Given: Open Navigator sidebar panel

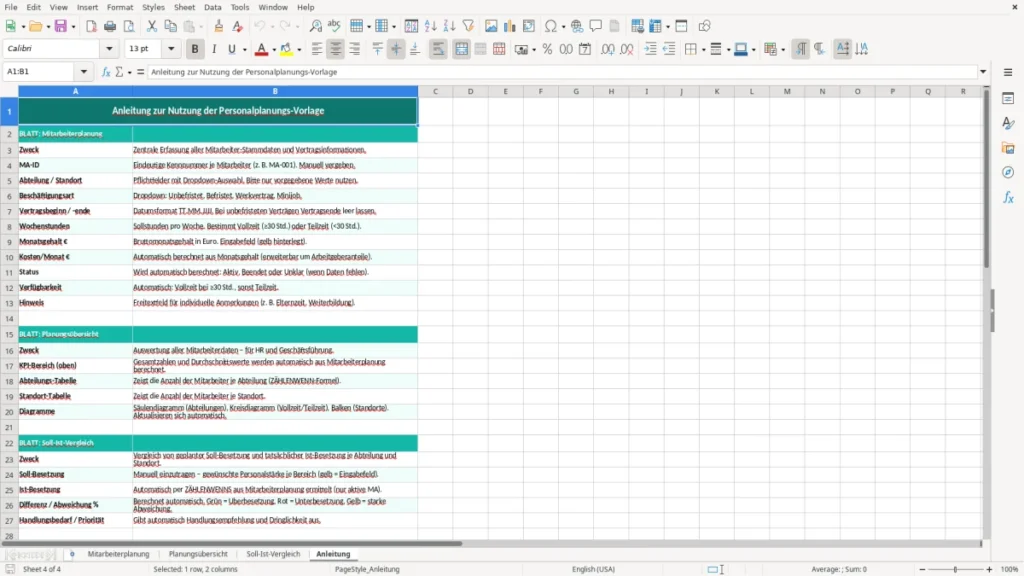Looking at the screenshot, I should (x=1008, y=173).
